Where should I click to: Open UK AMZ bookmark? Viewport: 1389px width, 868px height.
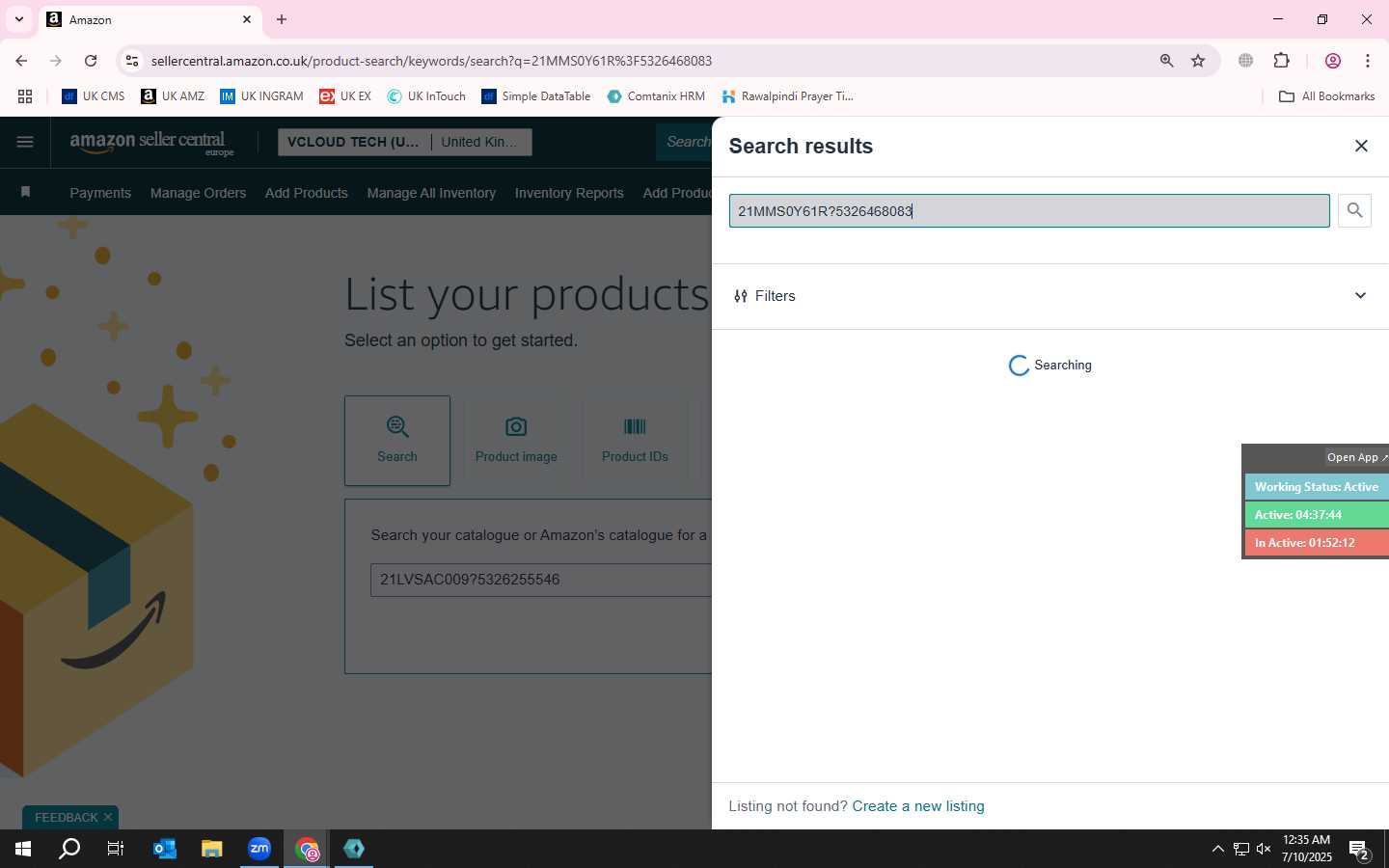point(173,96)
